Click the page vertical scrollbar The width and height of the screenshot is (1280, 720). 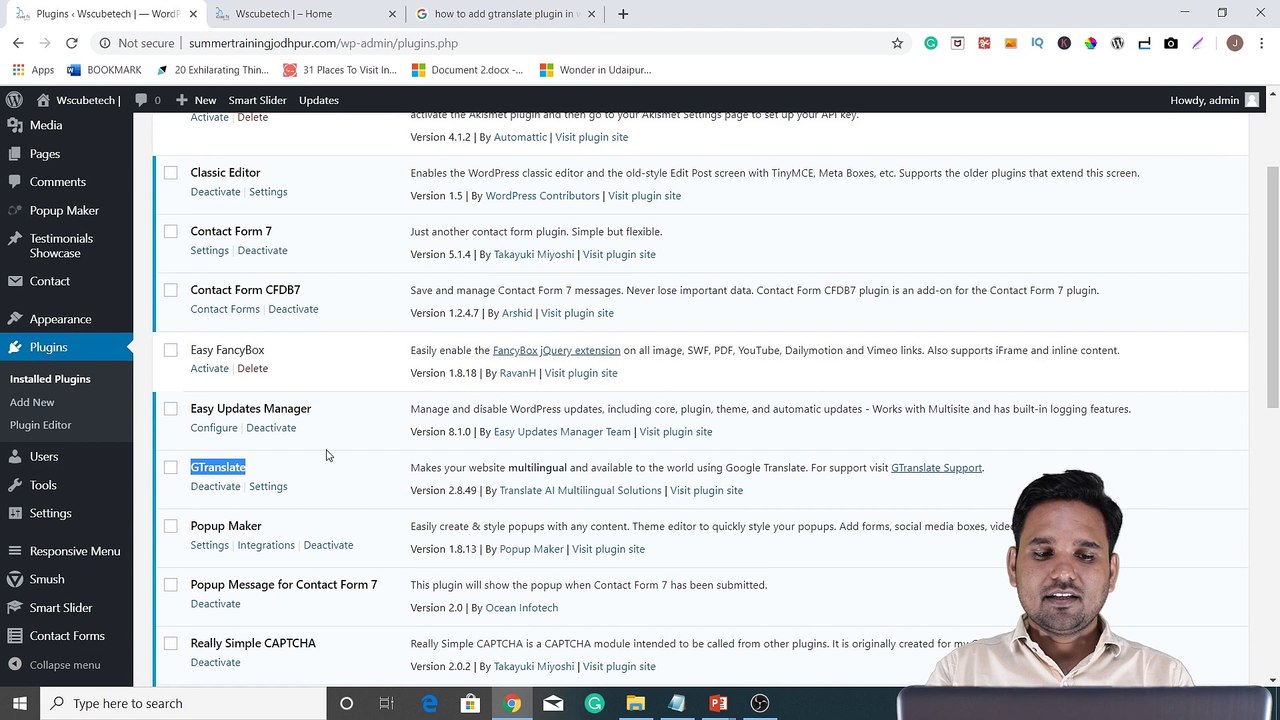pyautogui.click(x=1272, y=285)
